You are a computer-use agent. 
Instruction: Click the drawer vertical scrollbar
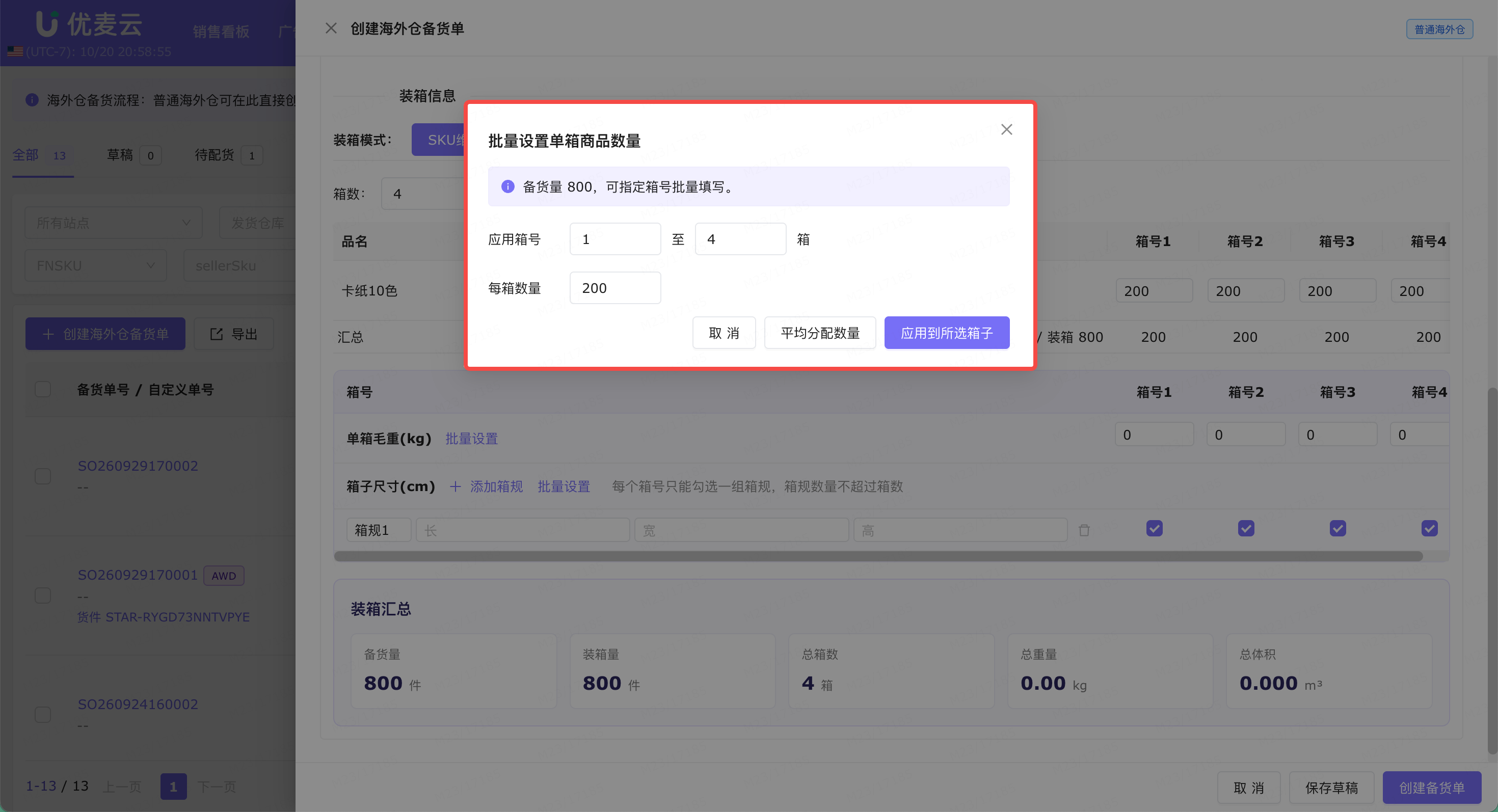1492,570
